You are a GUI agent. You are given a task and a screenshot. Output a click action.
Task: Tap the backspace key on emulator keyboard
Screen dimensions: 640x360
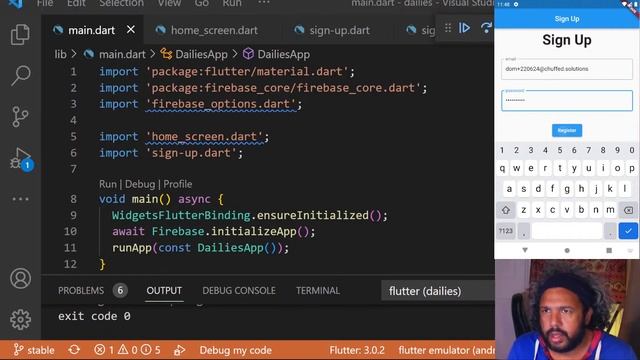coord(629,210)
